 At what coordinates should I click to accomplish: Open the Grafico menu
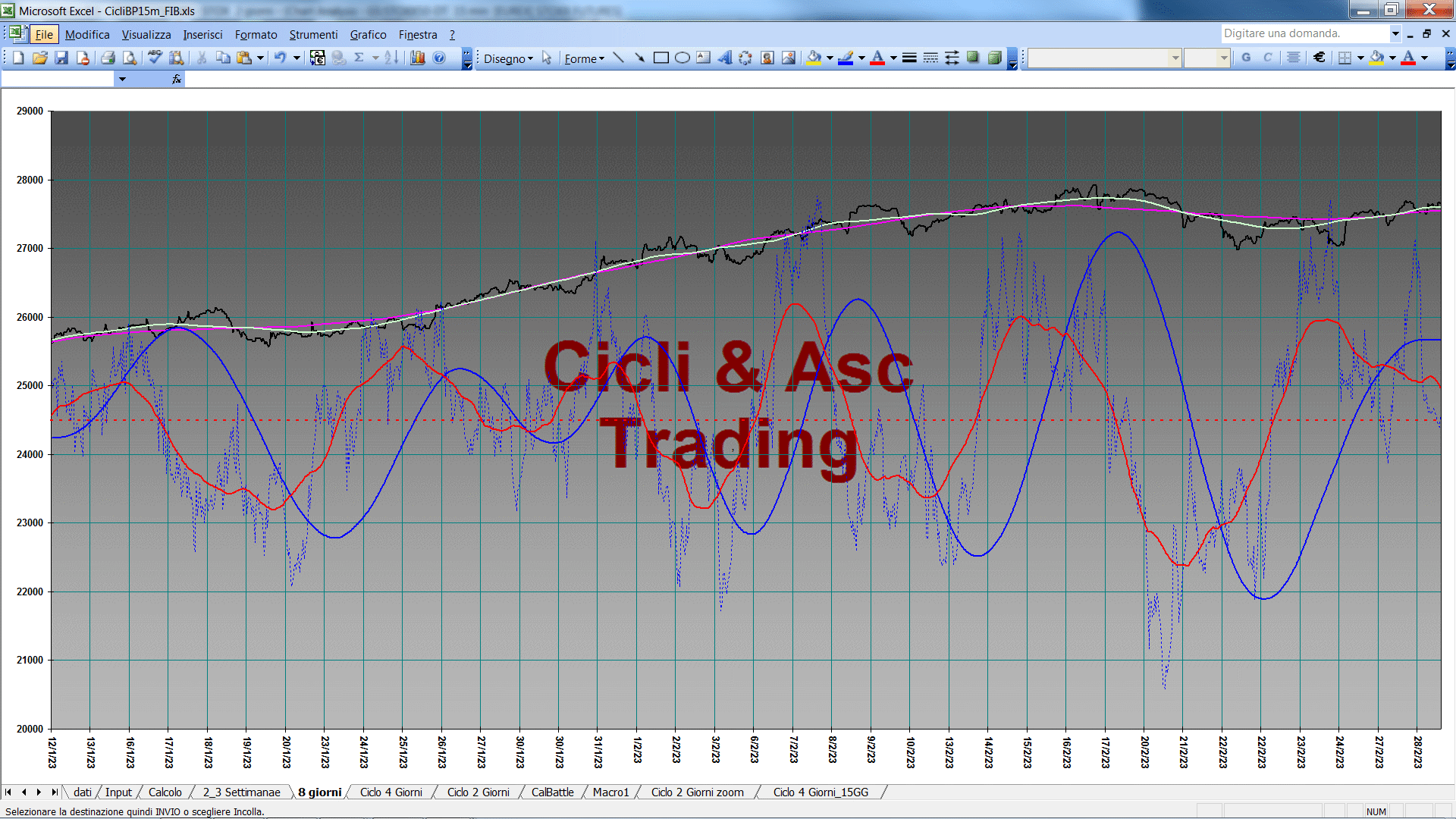tap(368, 35)
